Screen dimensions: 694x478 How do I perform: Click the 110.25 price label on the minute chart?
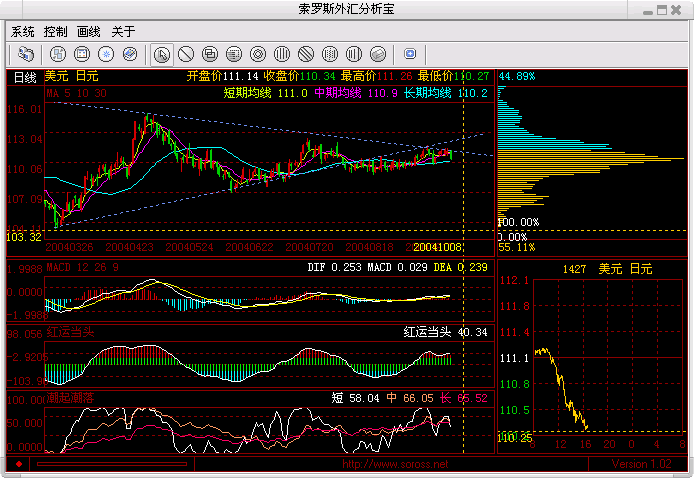pyautogui.click(x=515, y=438)
